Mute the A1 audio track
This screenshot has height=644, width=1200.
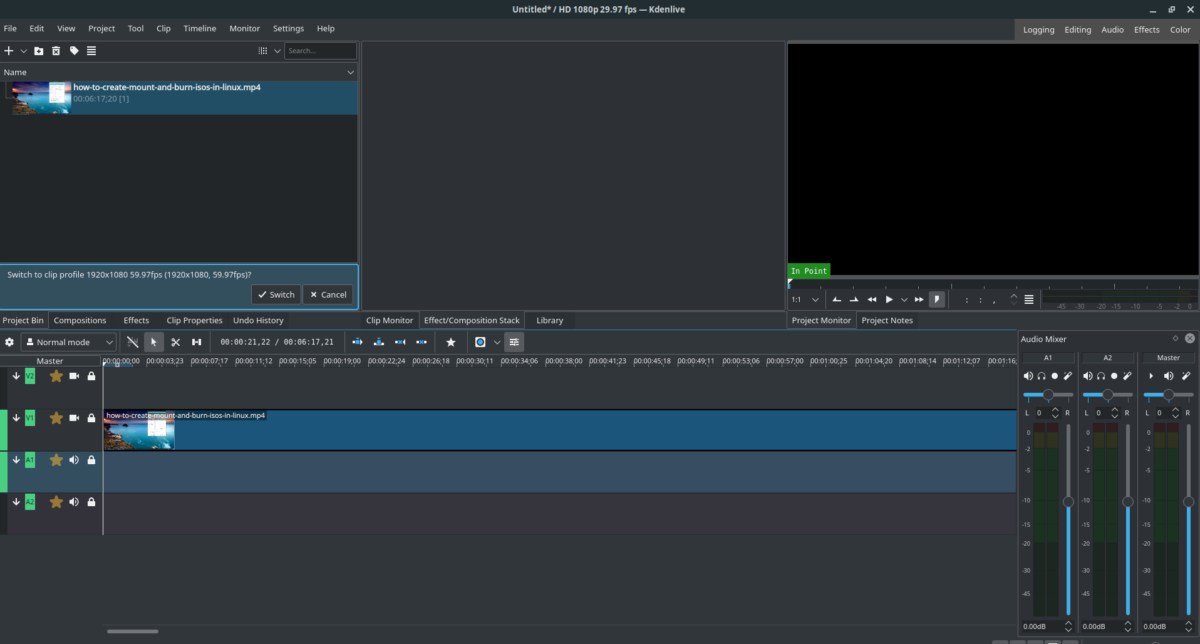point(73,460)
